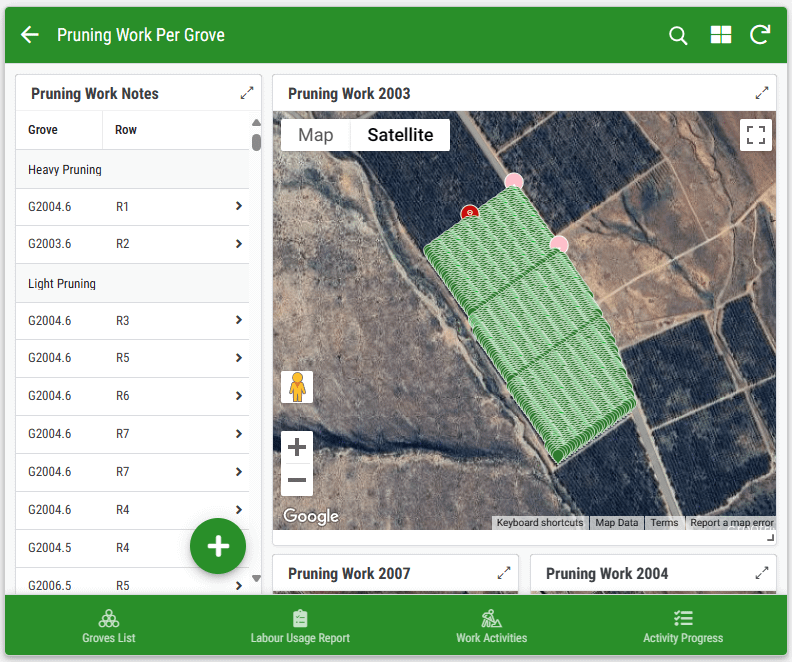
Task: Click Report a map error link
Action: (731, 523)
